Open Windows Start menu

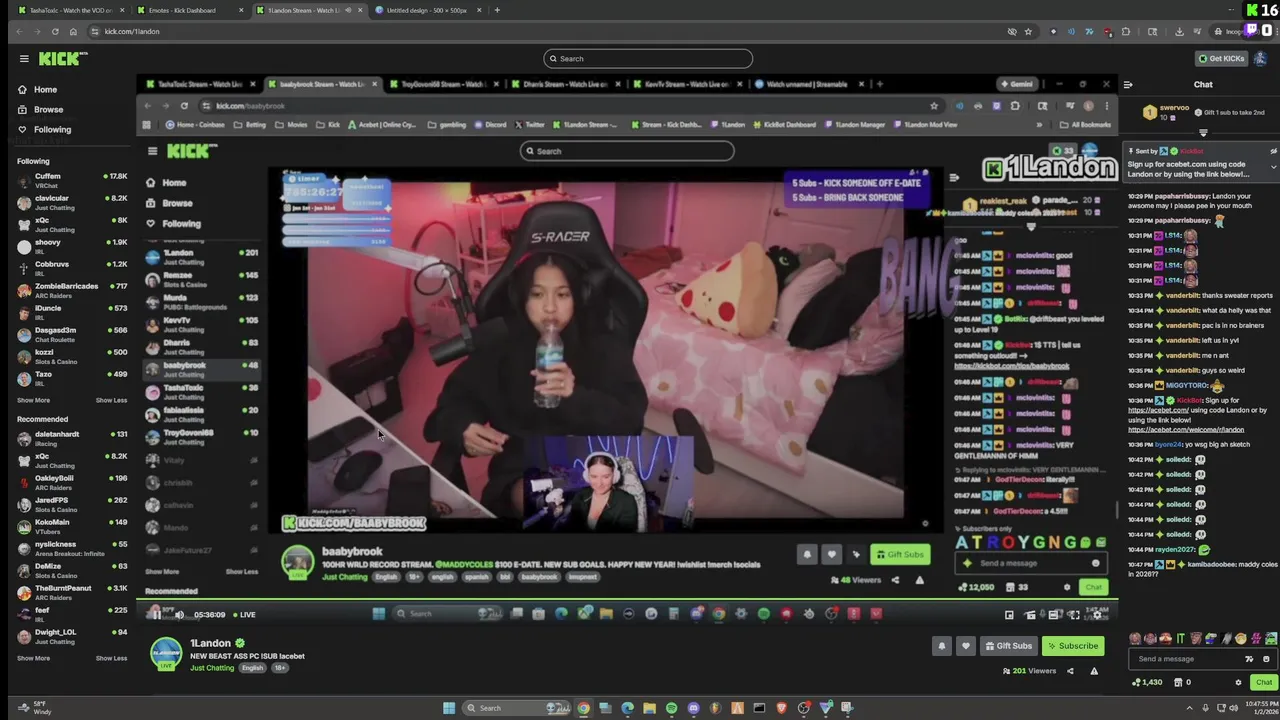point(448,708)
